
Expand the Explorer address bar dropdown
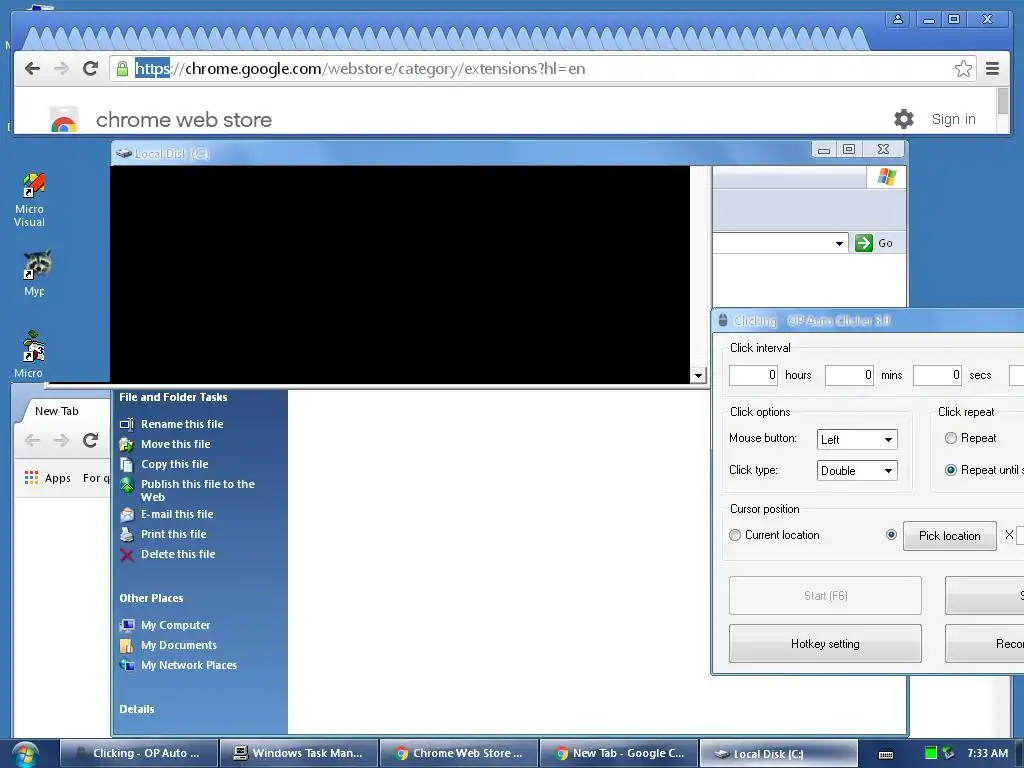tap(839, 244)
